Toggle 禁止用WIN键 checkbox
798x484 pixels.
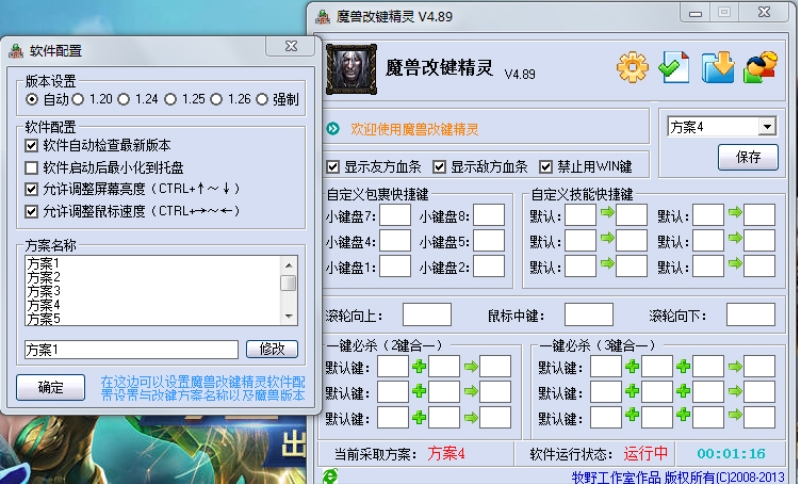pos(546,166)
